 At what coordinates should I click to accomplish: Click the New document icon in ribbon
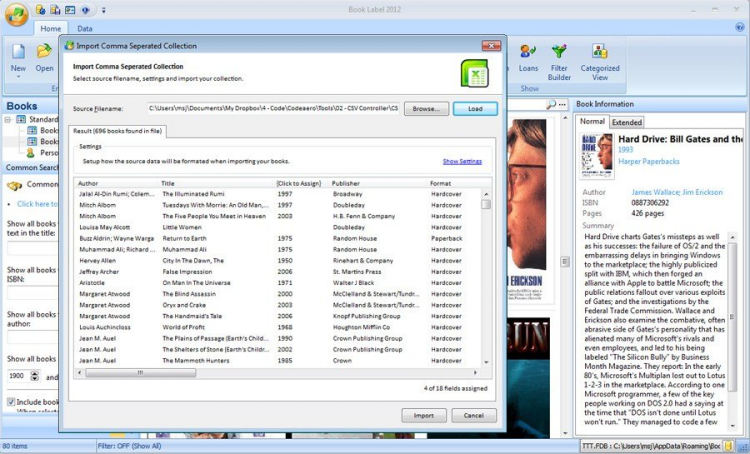tap(18, 50)
